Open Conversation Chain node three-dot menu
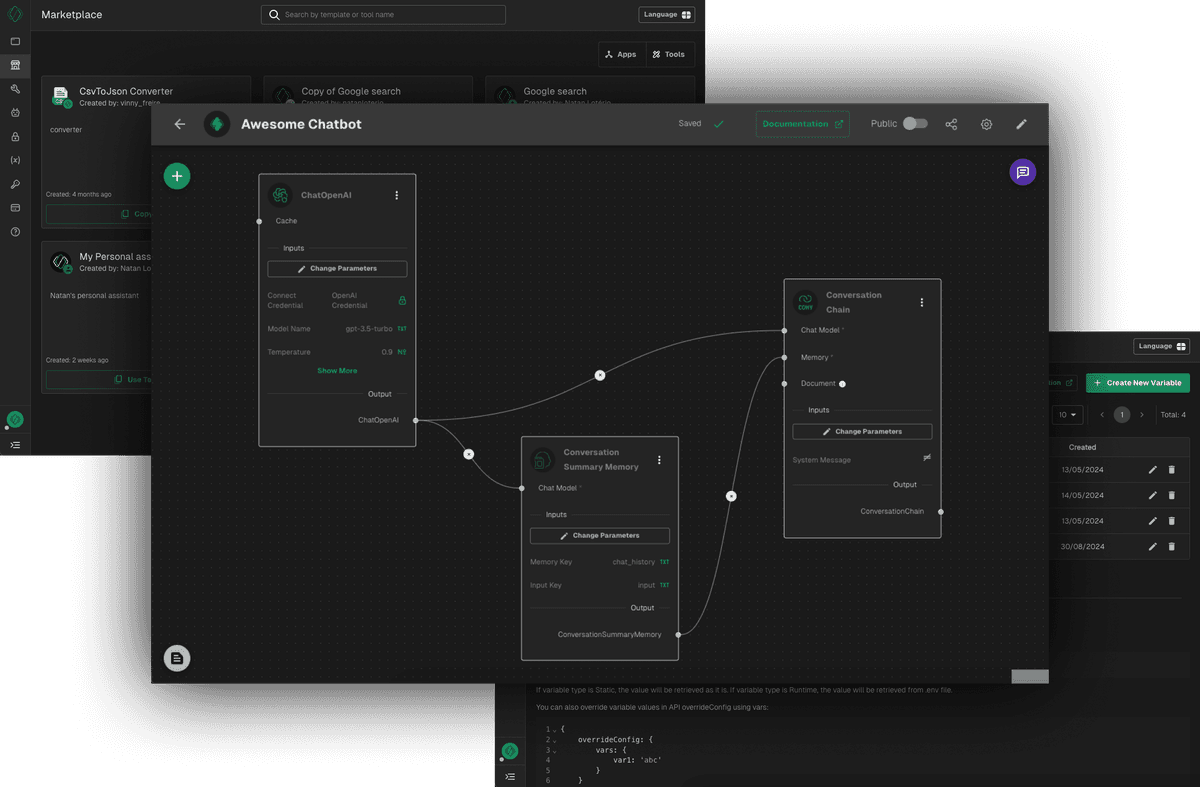 tap(922, 302)
